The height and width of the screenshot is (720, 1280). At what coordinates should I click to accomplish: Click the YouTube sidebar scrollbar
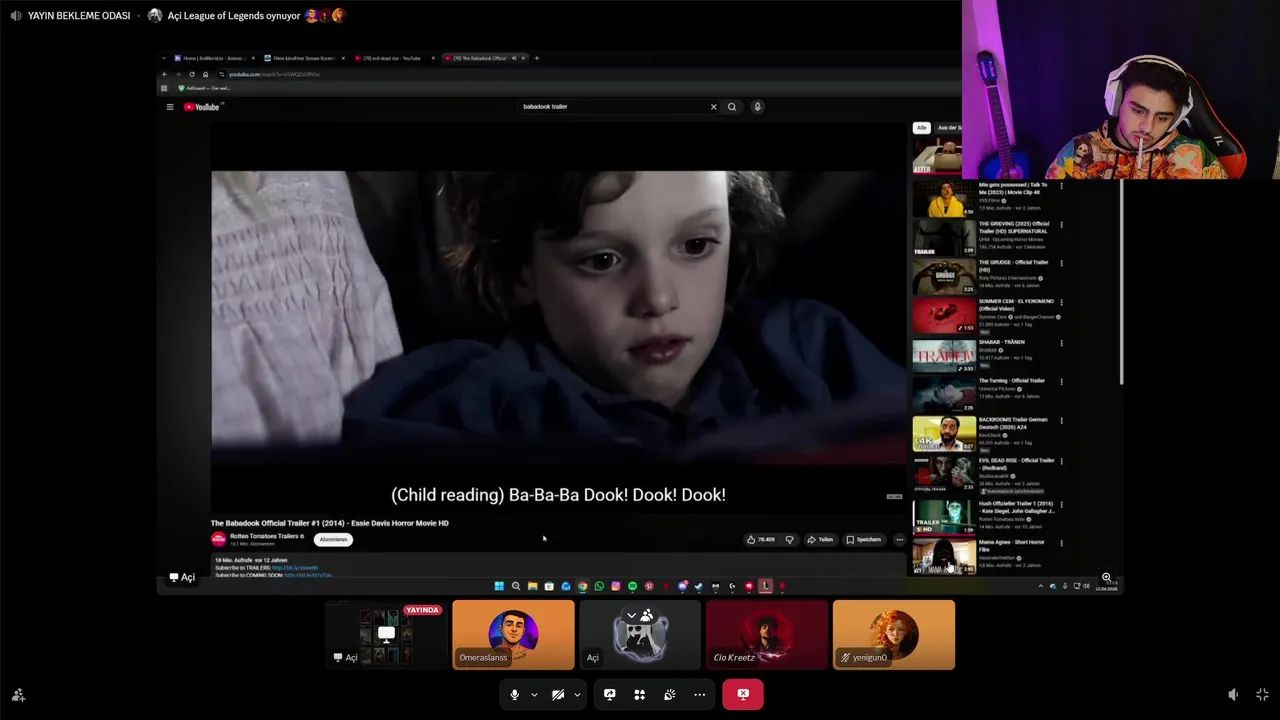point(1120,283)
